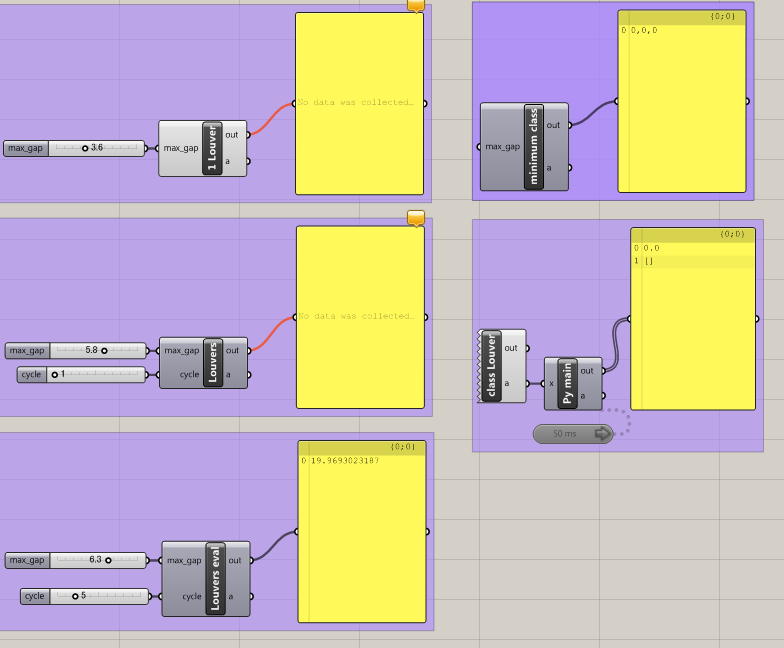This screenshot has height=648, width=784.
Task: Click the orange balloon above the top panel
Action: (416, 5)
